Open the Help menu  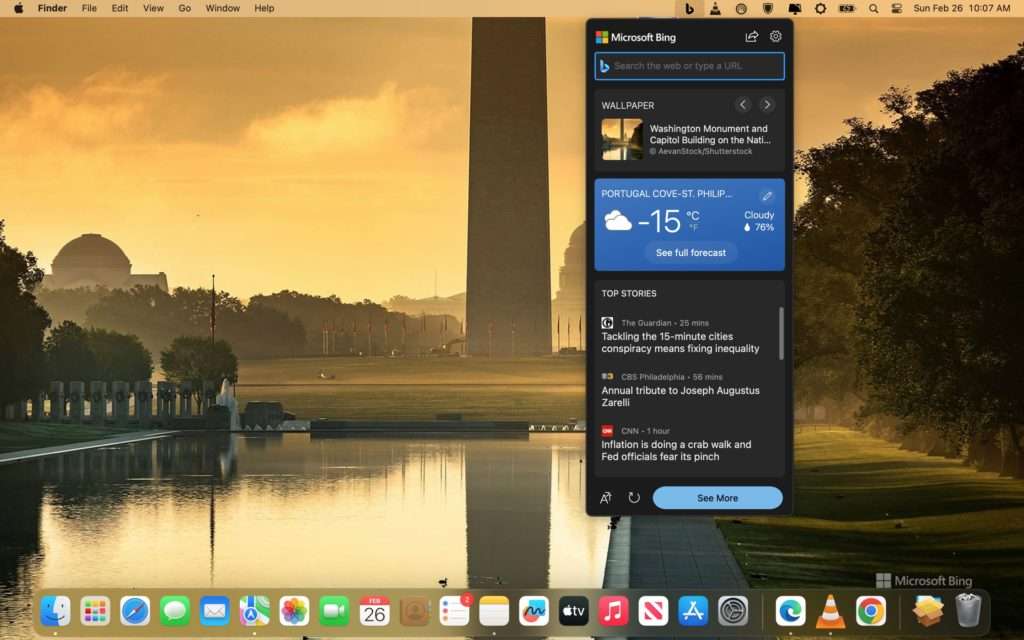coord(264,8)
